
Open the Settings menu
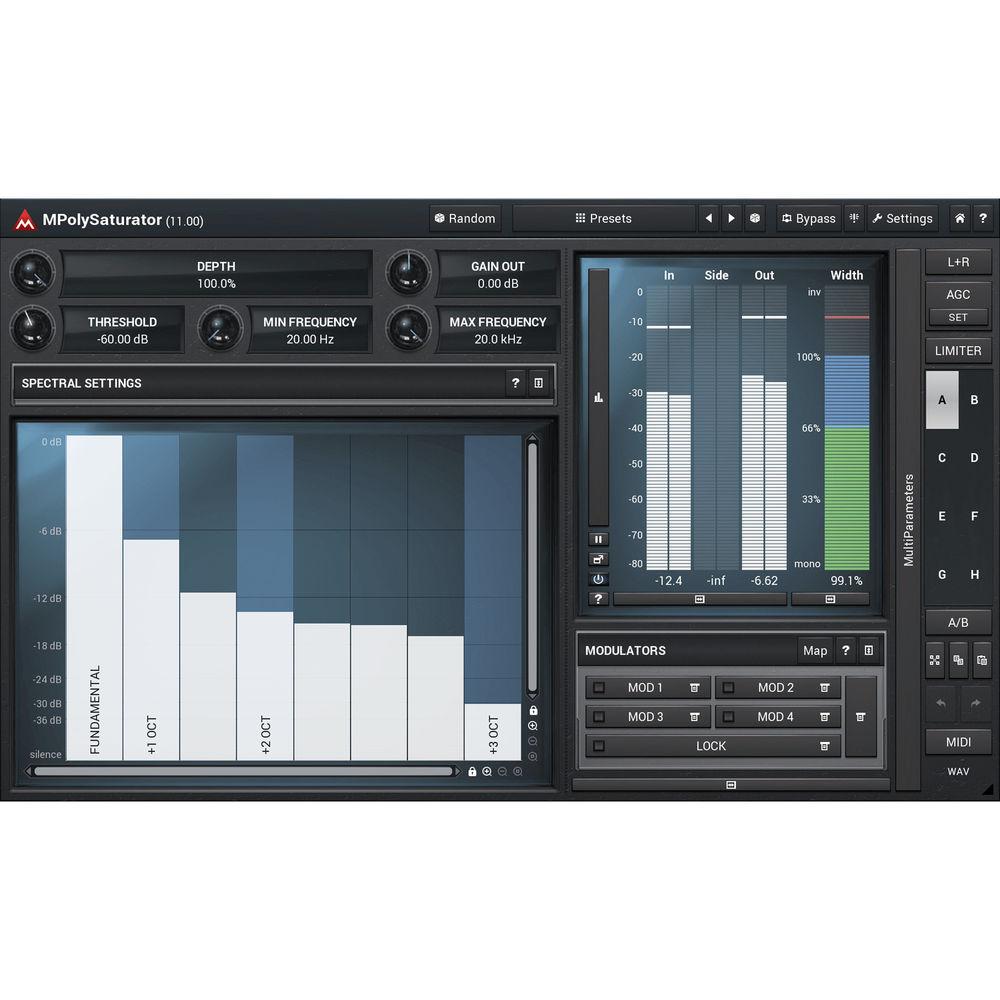tap(902, 218)
